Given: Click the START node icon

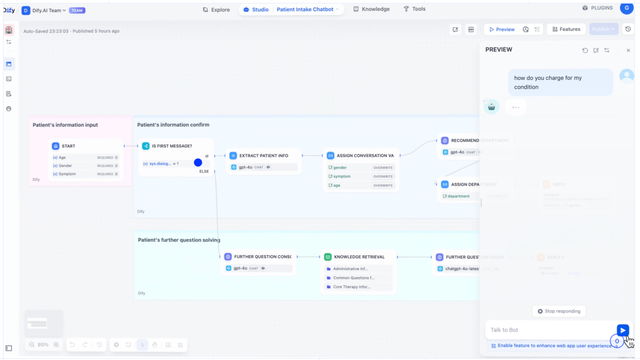Looking at the screenshot, I should point(56,146).
